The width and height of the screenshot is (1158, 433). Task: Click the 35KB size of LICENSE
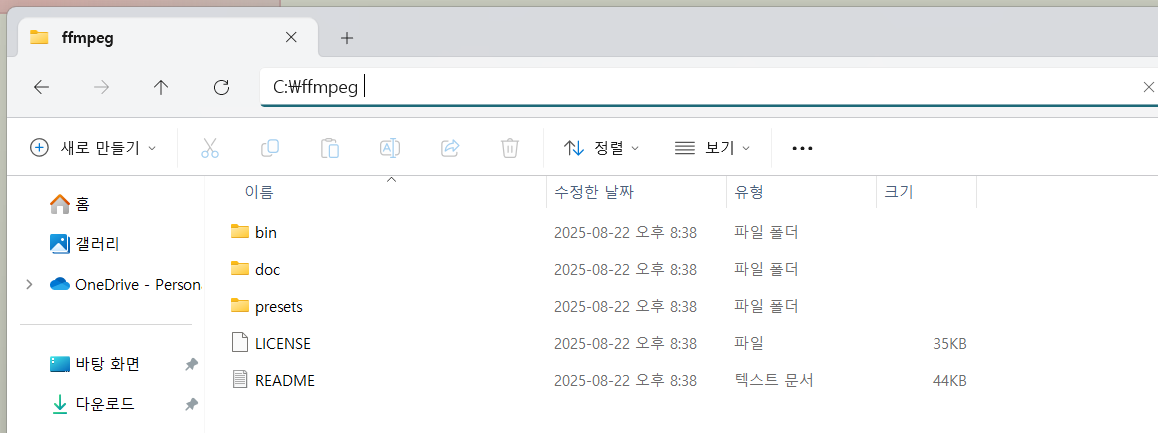950,344
